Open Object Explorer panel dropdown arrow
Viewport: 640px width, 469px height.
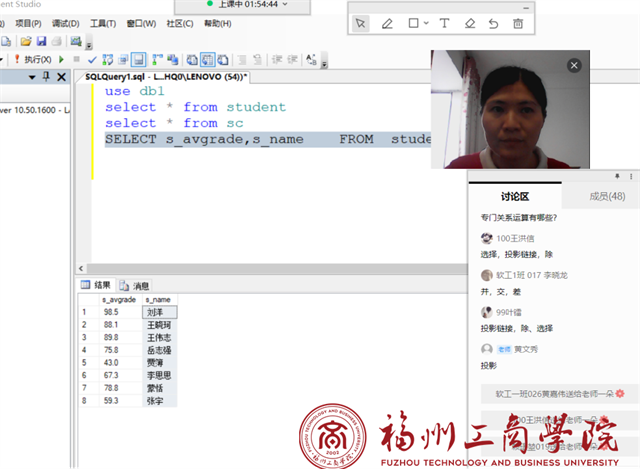(32, 77)
